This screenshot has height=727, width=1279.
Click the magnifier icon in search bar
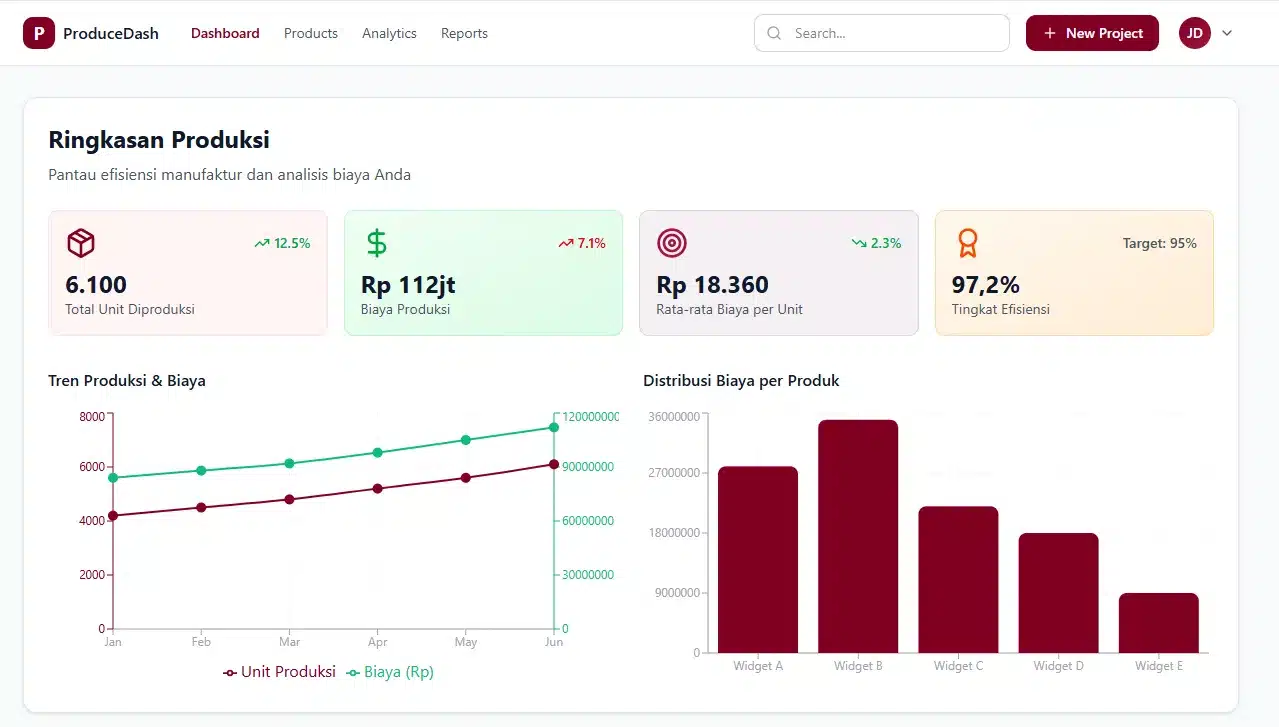point(774,33)
